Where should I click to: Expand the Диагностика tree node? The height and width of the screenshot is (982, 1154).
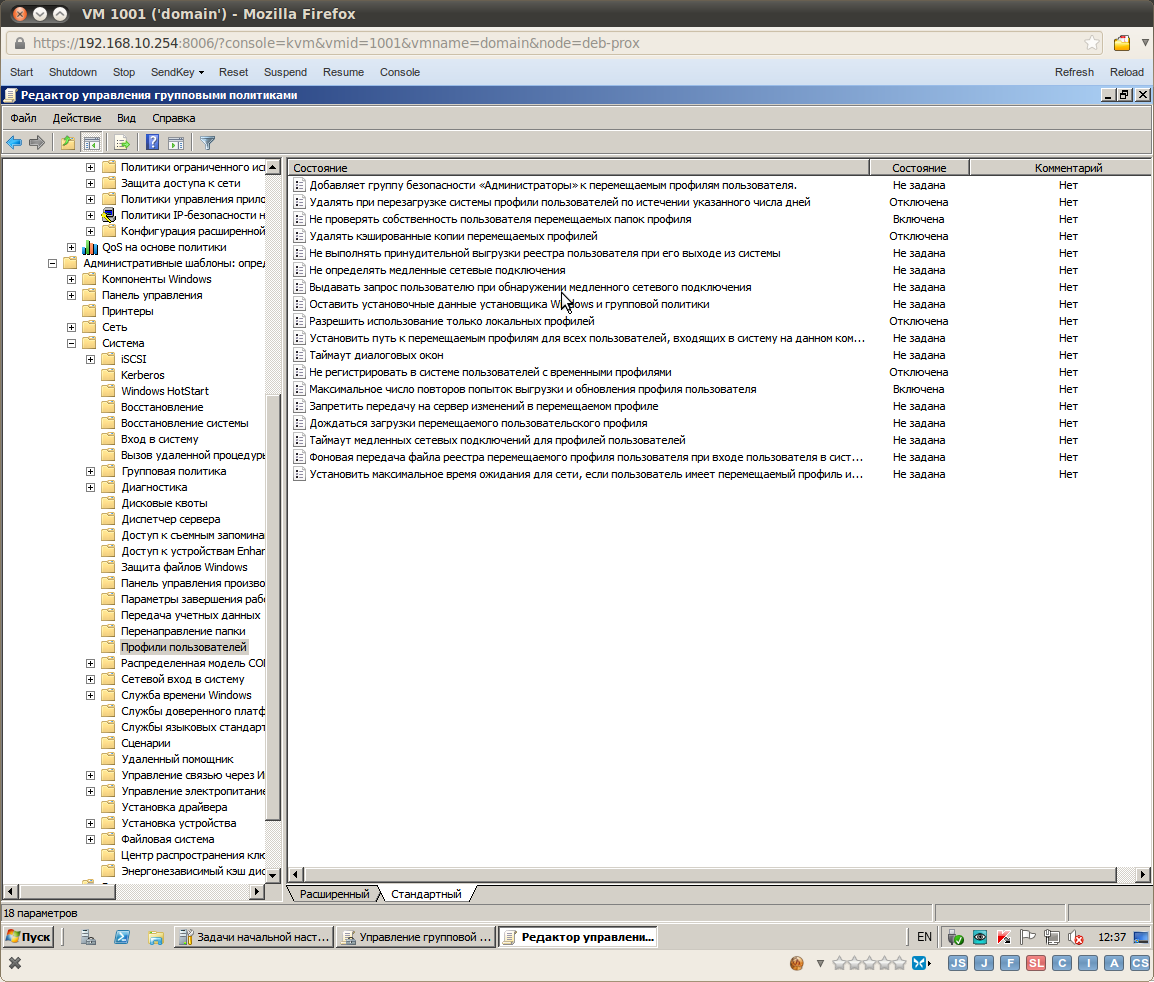(x=91, y=487)
